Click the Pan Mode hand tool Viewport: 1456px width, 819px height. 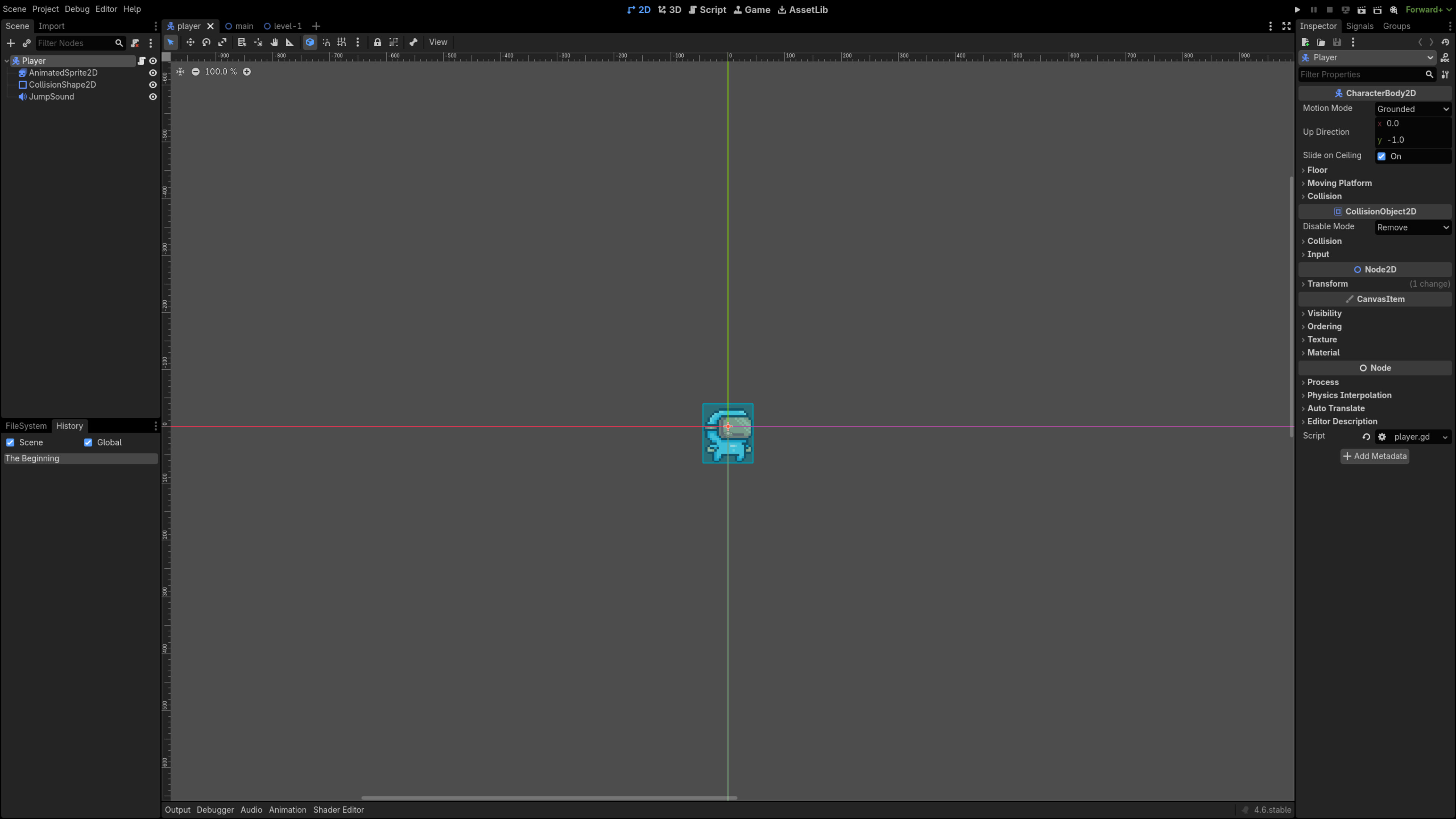pos(274,42)
